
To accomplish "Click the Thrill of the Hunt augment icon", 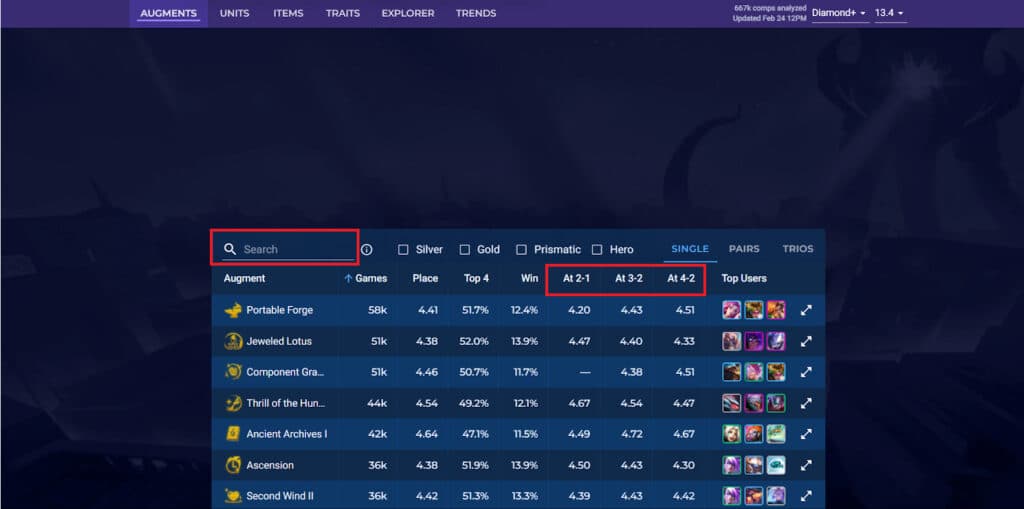I will click(x=233, y=403).
